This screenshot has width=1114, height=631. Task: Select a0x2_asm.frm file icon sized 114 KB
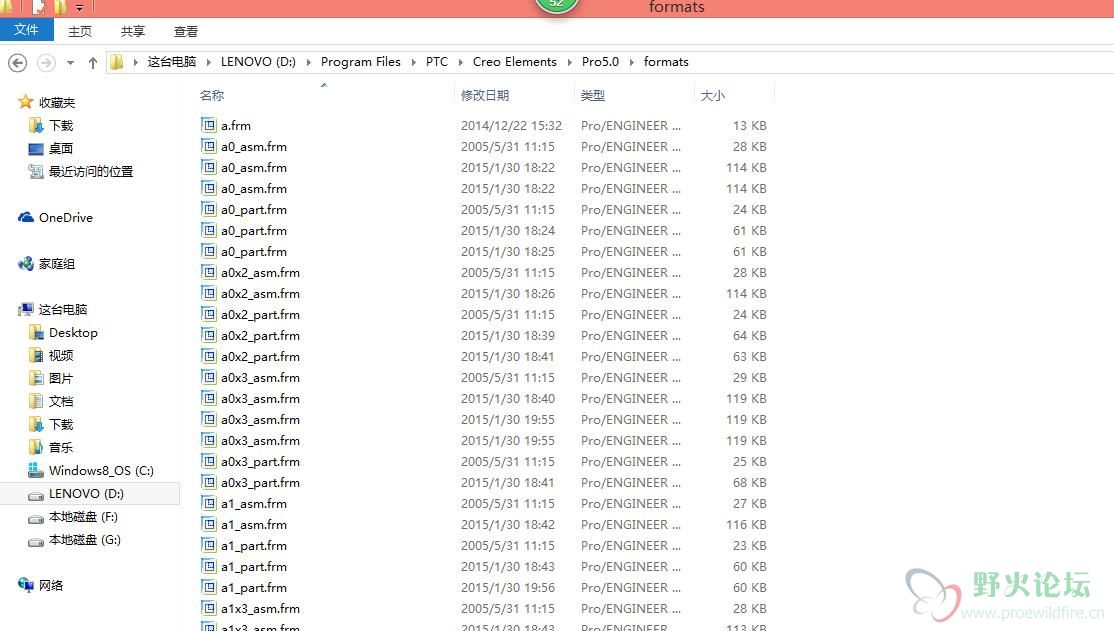tap(208, 293)
